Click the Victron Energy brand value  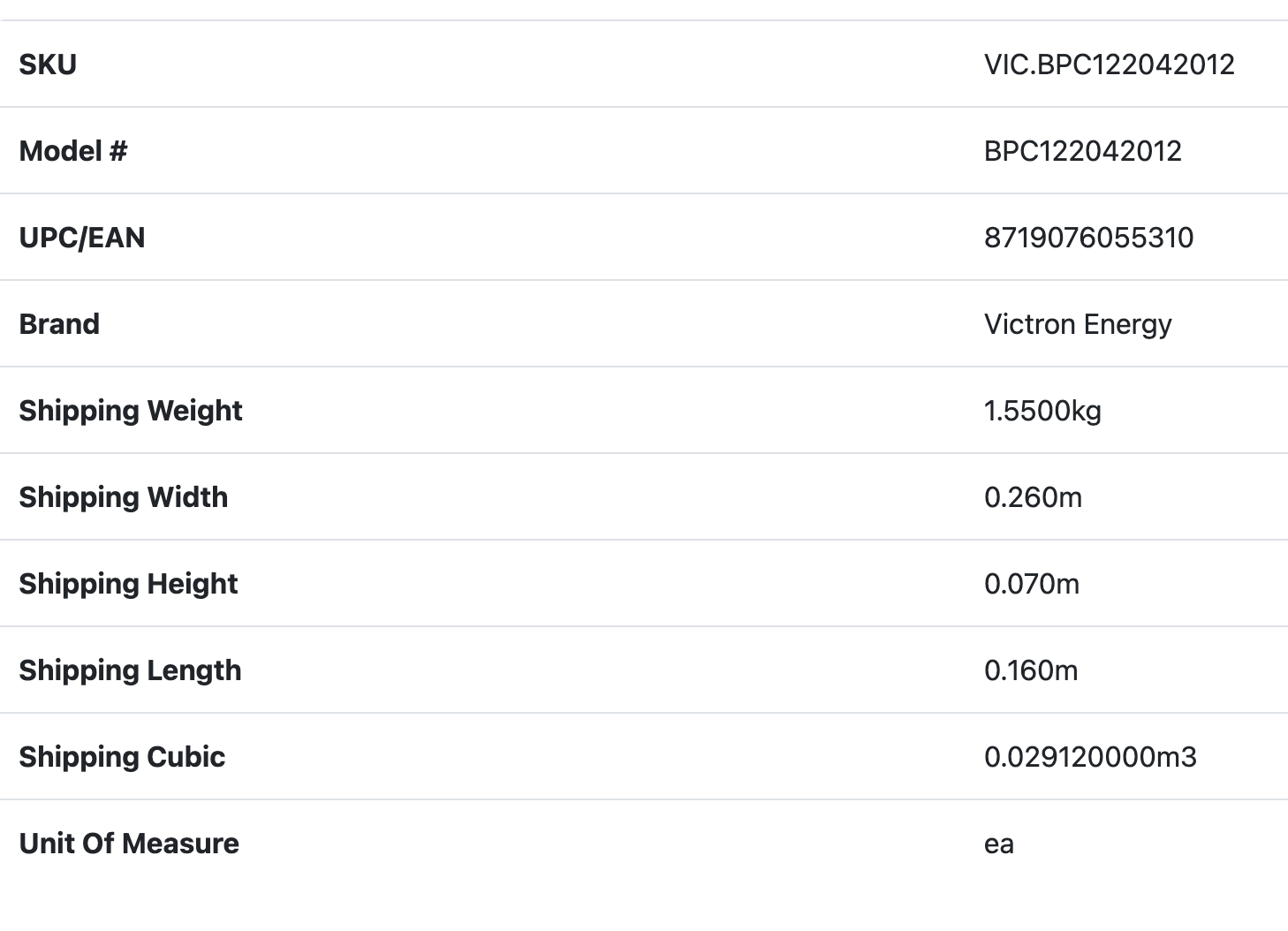[1078, 324]
